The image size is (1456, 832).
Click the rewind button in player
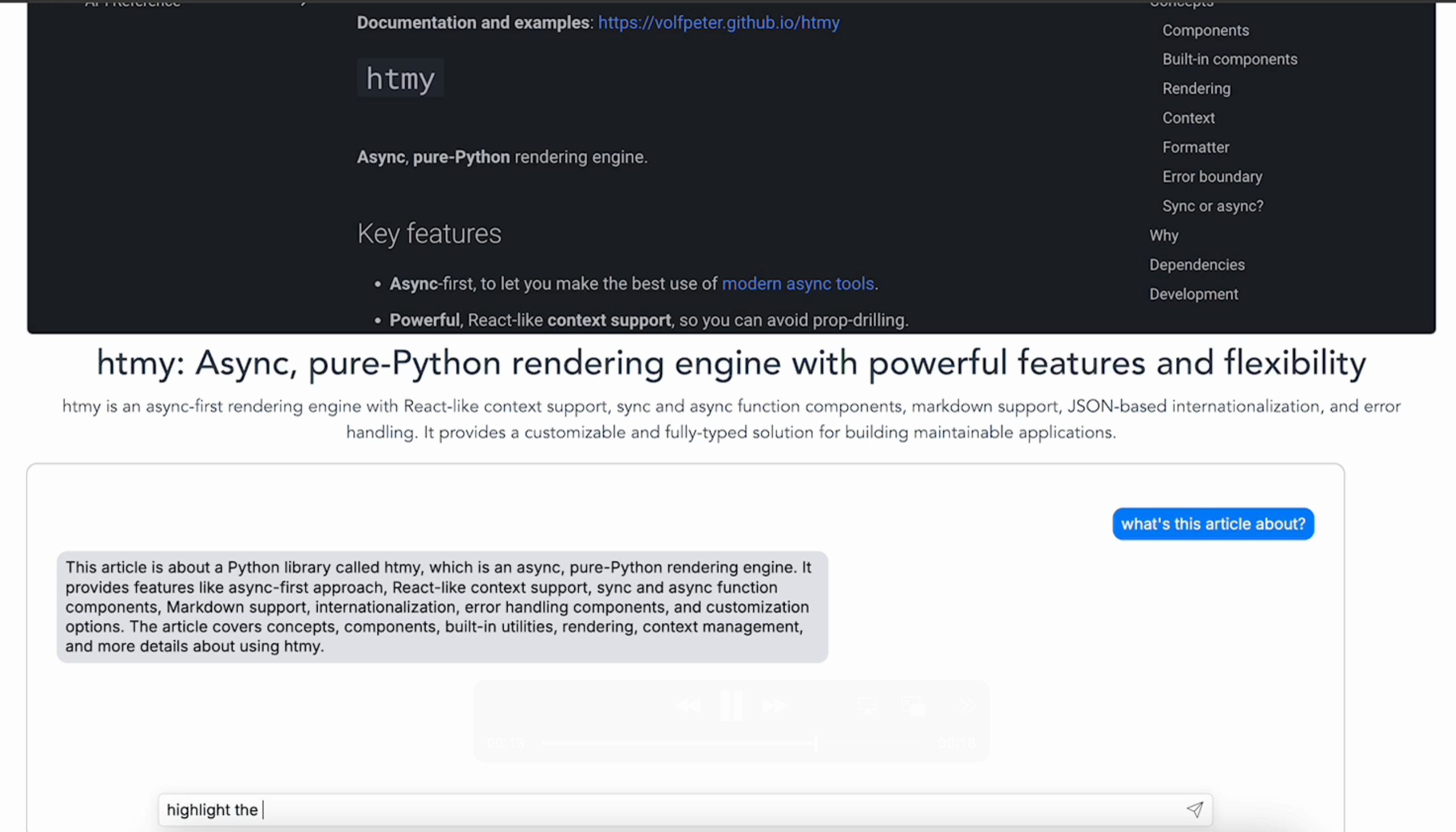688,707
